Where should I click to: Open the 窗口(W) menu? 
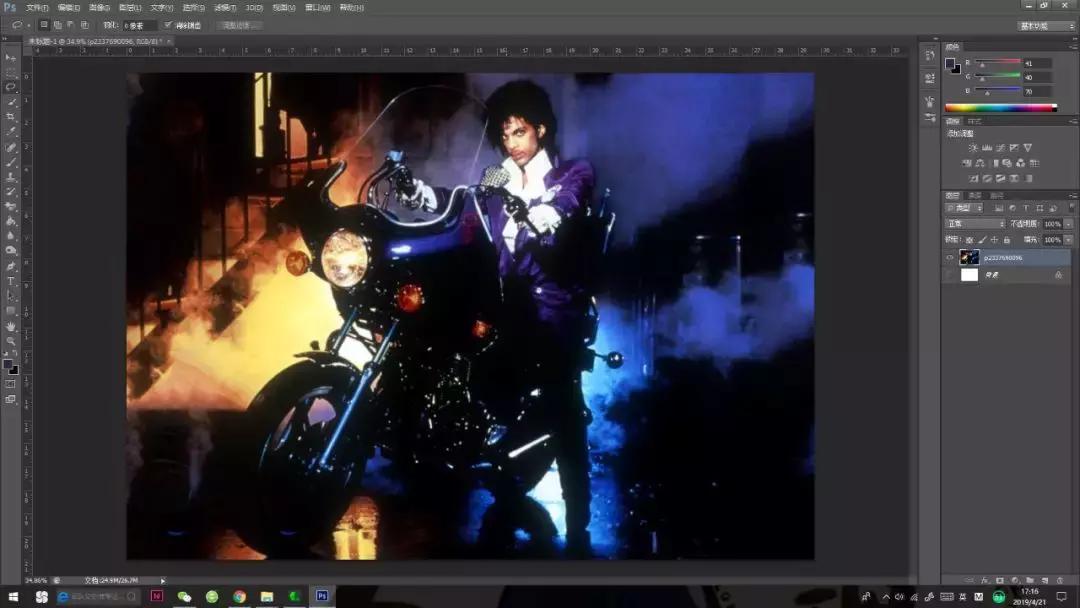318,8
